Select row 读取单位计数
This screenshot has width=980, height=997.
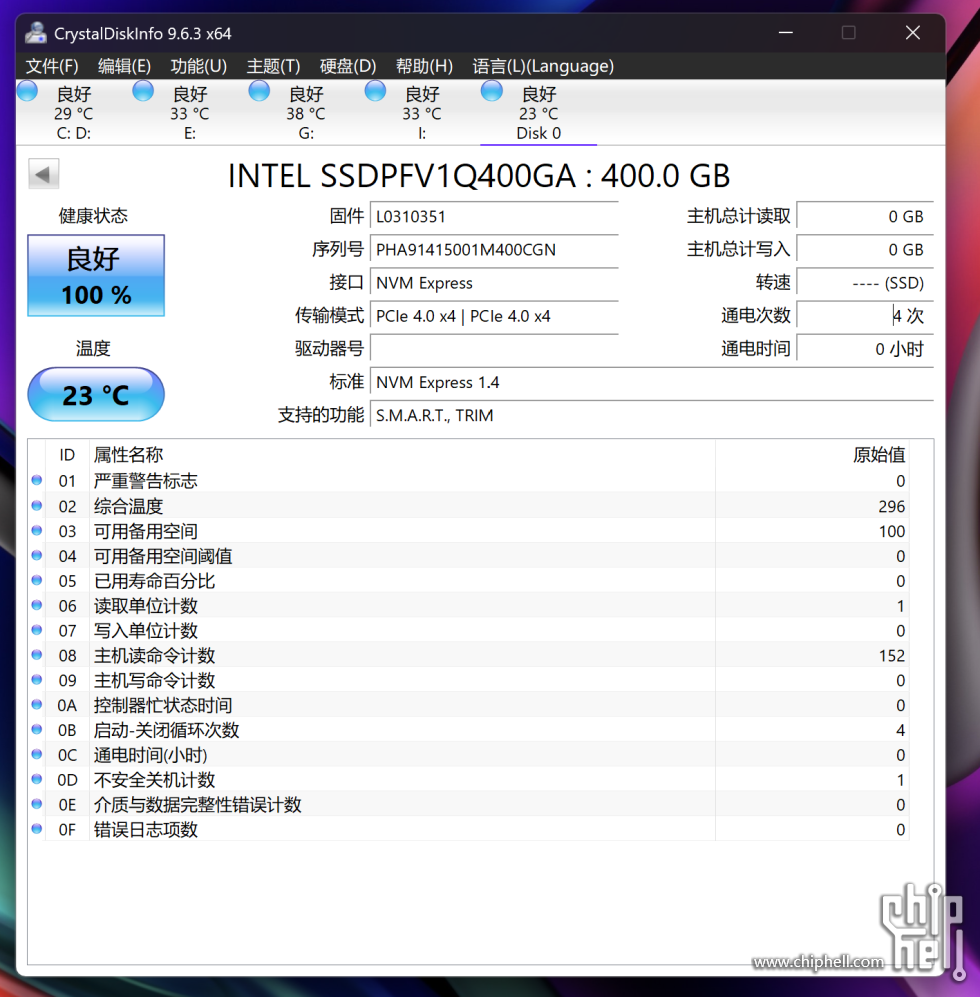(469, 605)
